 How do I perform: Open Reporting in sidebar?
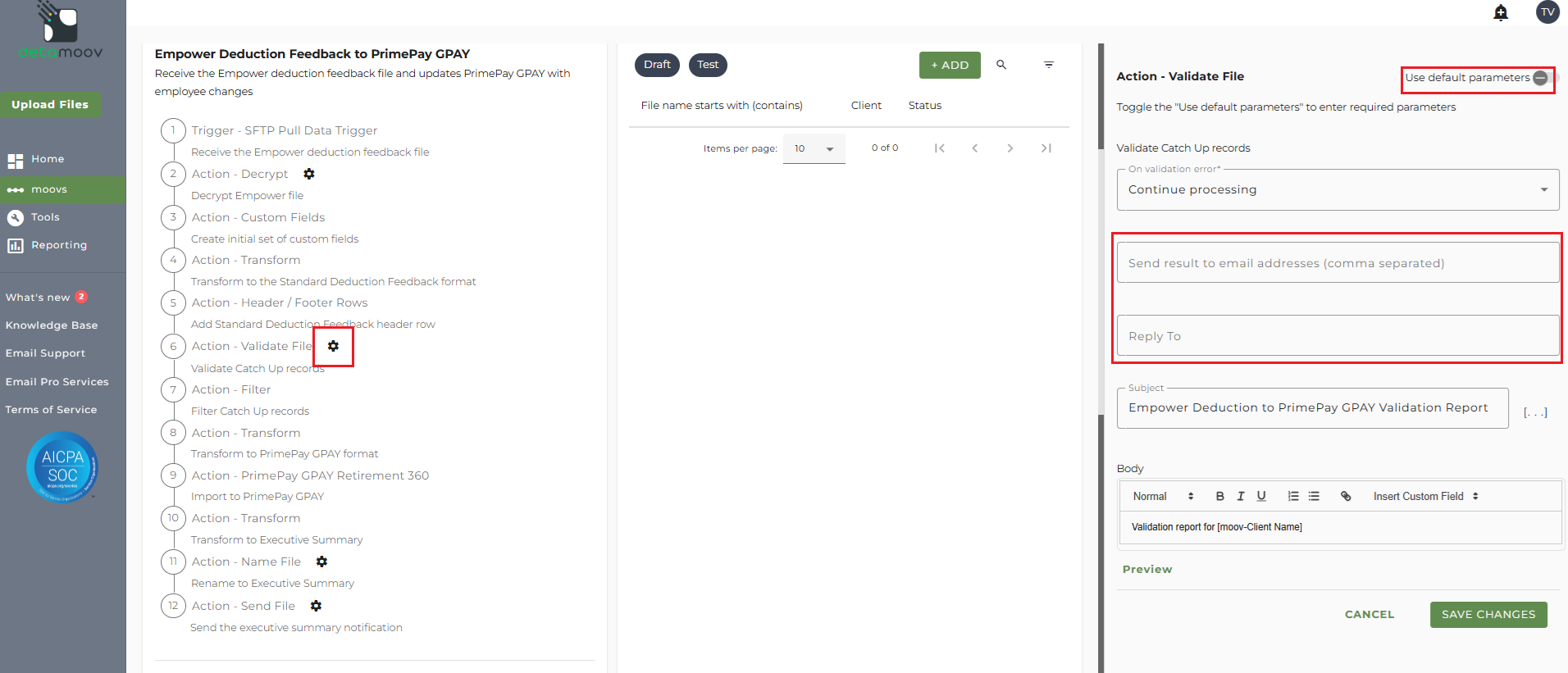(59, 245)
